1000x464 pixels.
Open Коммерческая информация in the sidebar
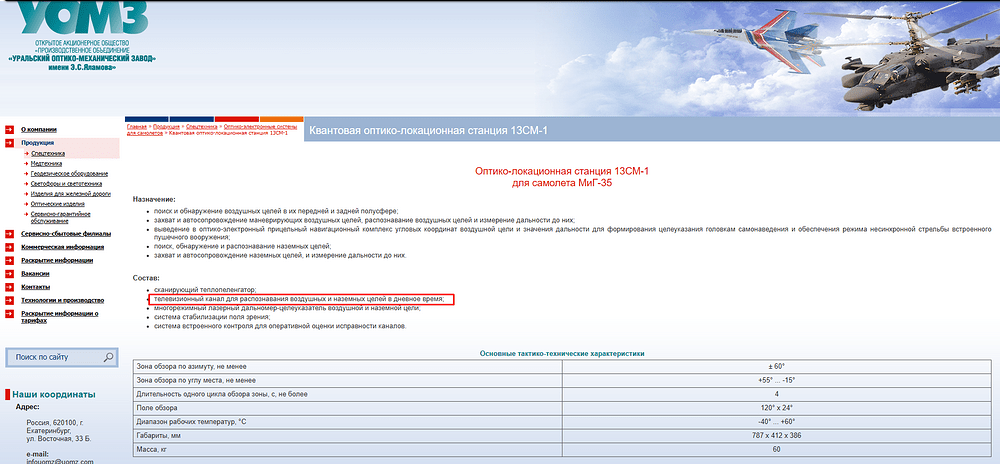click(62, 247)
